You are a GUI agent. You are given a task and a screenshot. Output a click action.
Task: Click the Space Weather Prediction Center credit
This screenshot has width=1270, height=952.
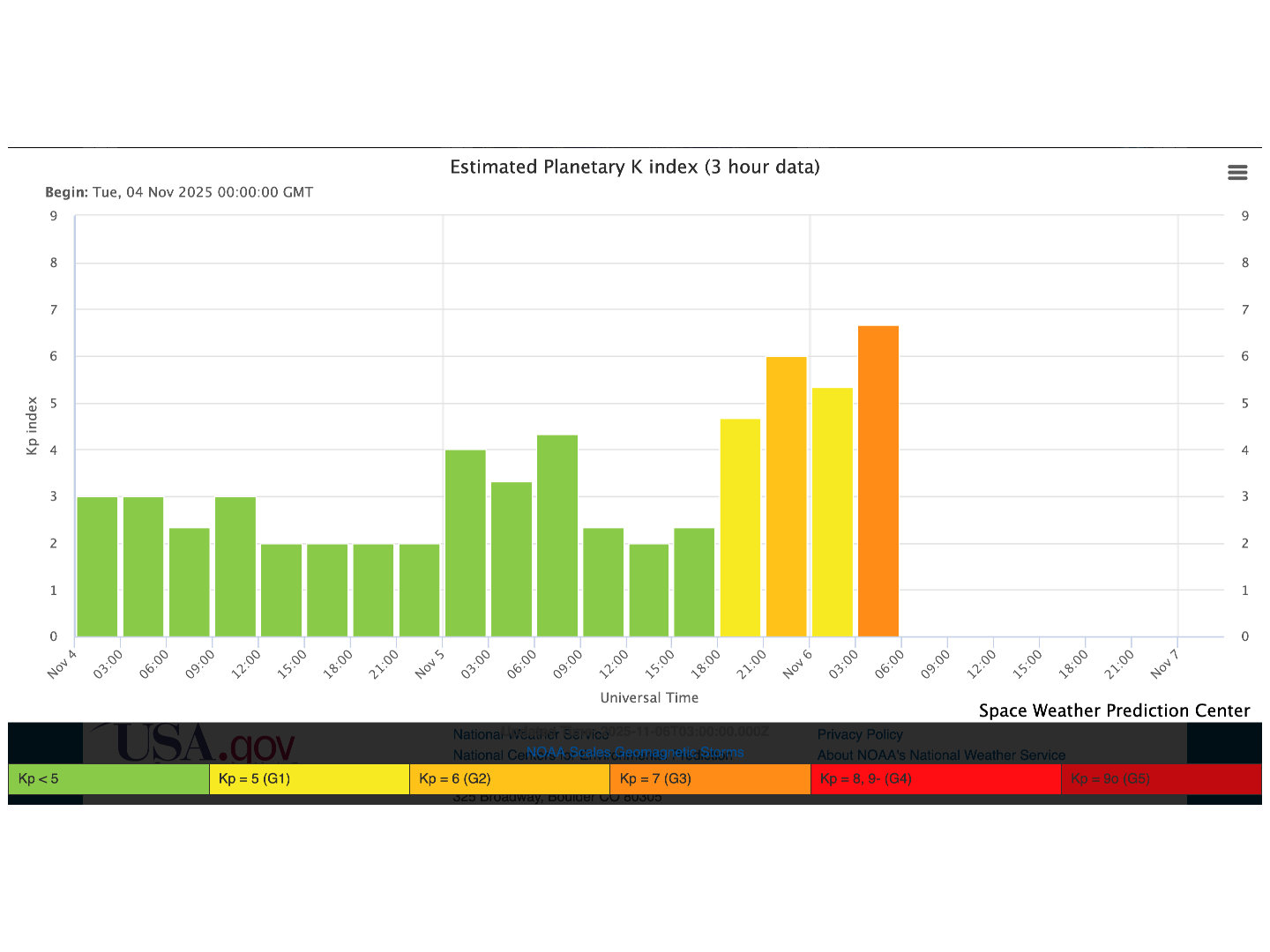pos(1114,710)
